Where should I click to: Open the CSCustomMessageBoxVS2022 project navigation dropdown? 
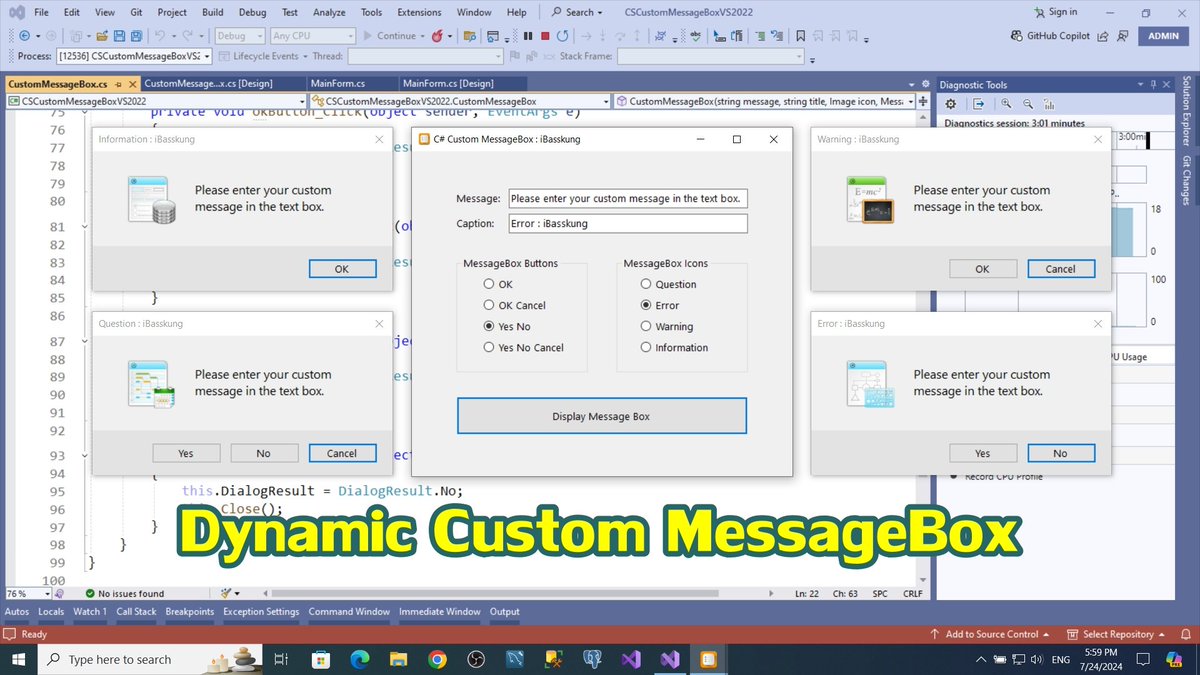tap(156, 101)
